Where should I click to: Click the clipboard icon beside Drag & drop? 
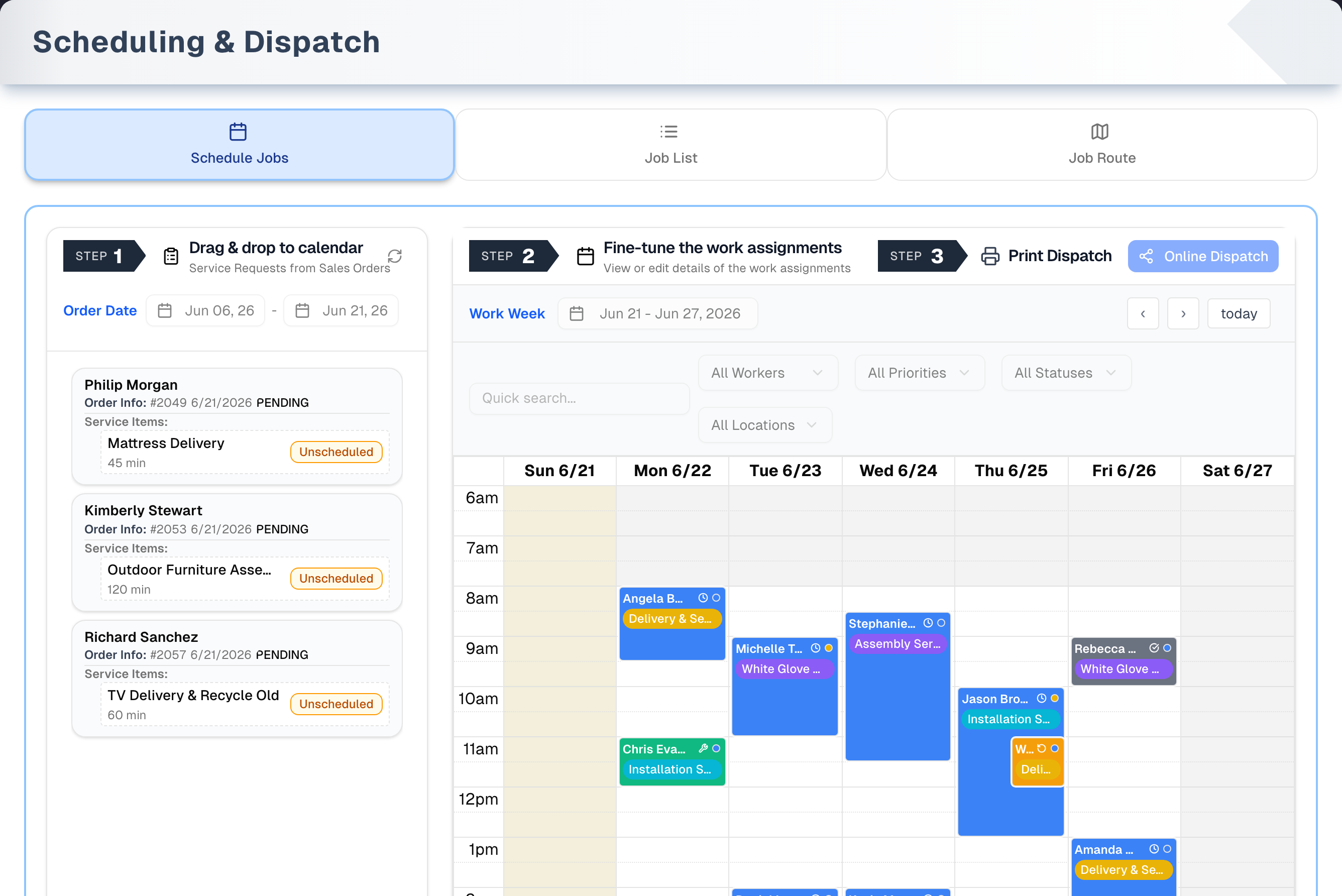coord(171,256)
